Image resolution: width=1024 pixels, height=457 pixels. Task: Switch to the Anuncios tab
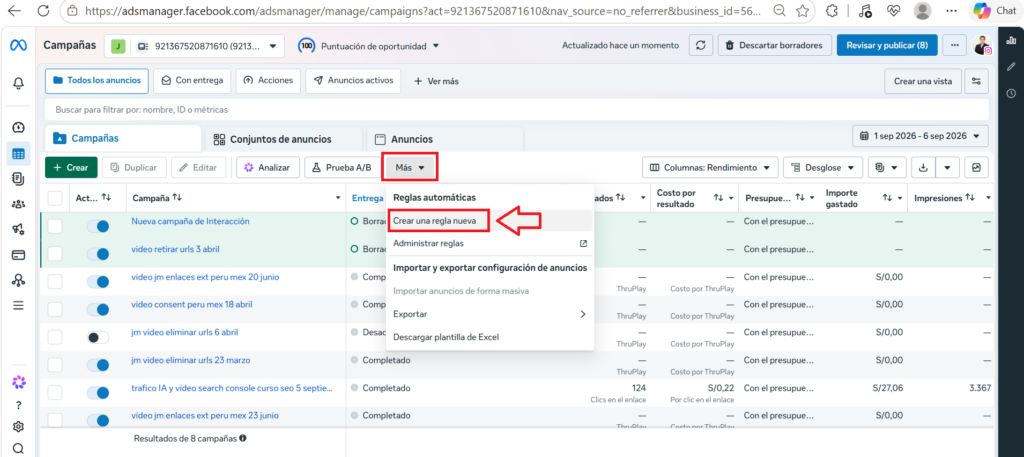[x=445, y=139]
